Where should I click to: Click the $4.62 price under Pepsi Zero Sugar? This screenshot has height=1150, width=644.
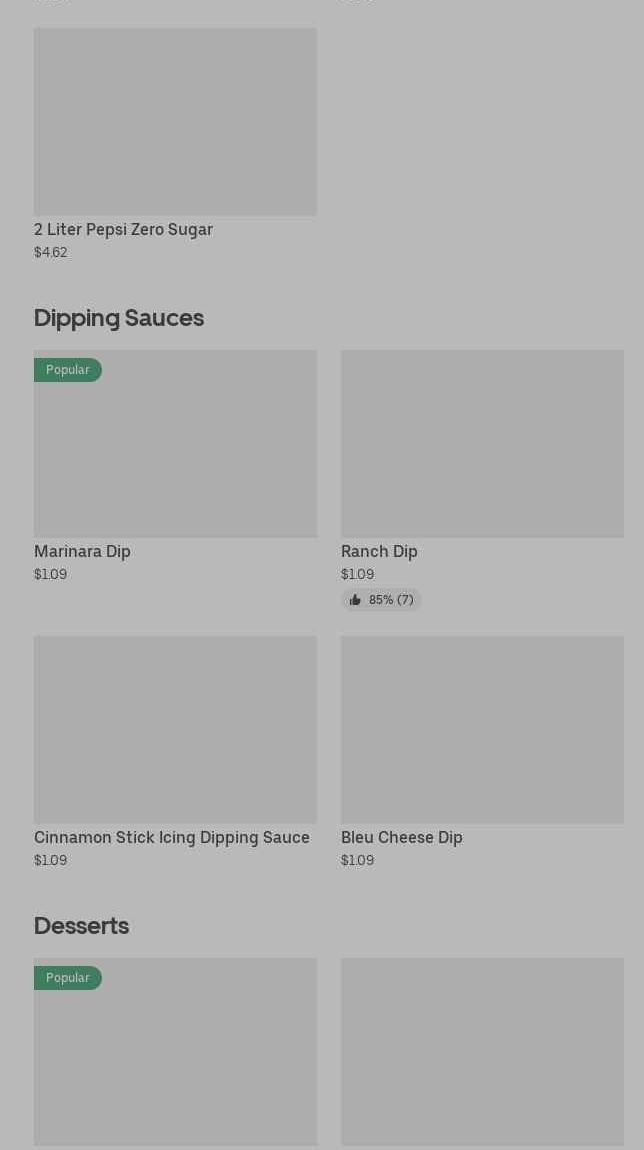click(51, 252)
